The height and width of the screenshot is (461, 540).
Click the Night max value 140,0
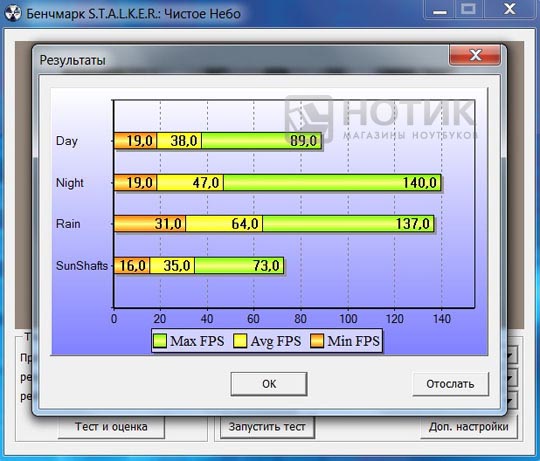pyautogui.click(x=420, y=182)
